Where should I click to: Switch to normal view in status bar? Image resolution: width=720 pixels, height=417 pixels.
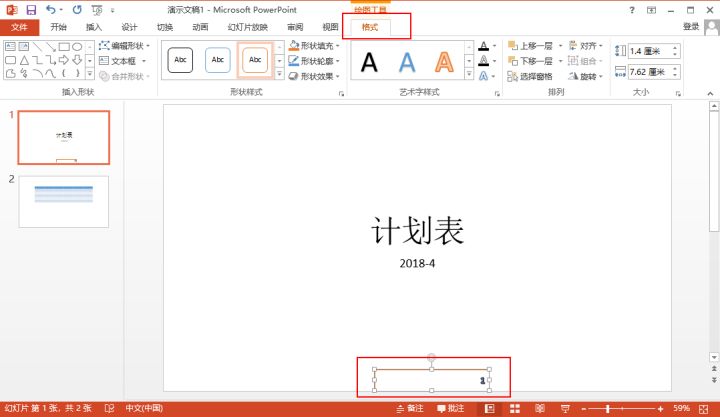489,408
